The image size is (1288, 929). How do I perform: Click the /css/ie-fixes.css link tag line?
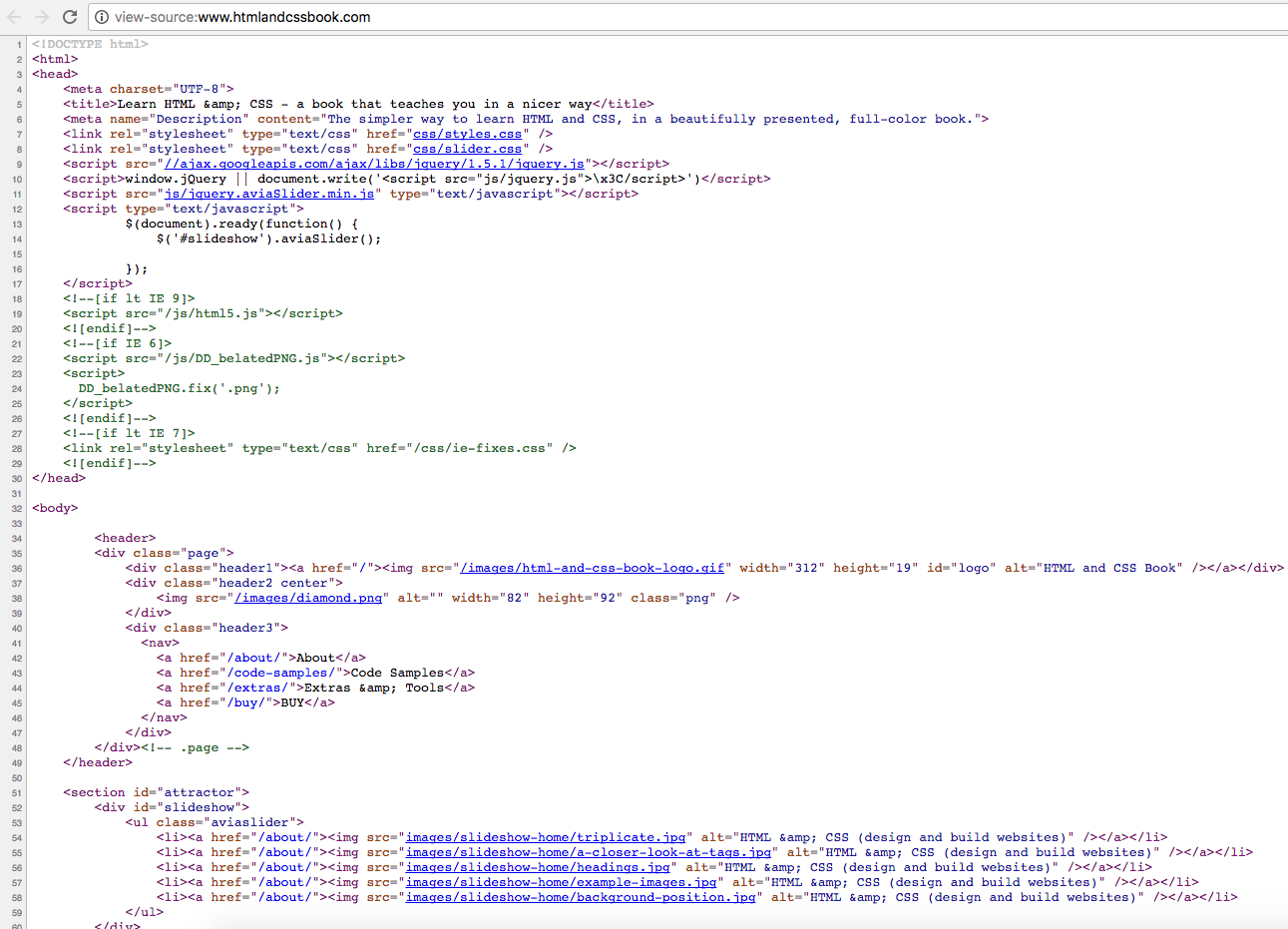pyautogui.click(x=319, y=448)
